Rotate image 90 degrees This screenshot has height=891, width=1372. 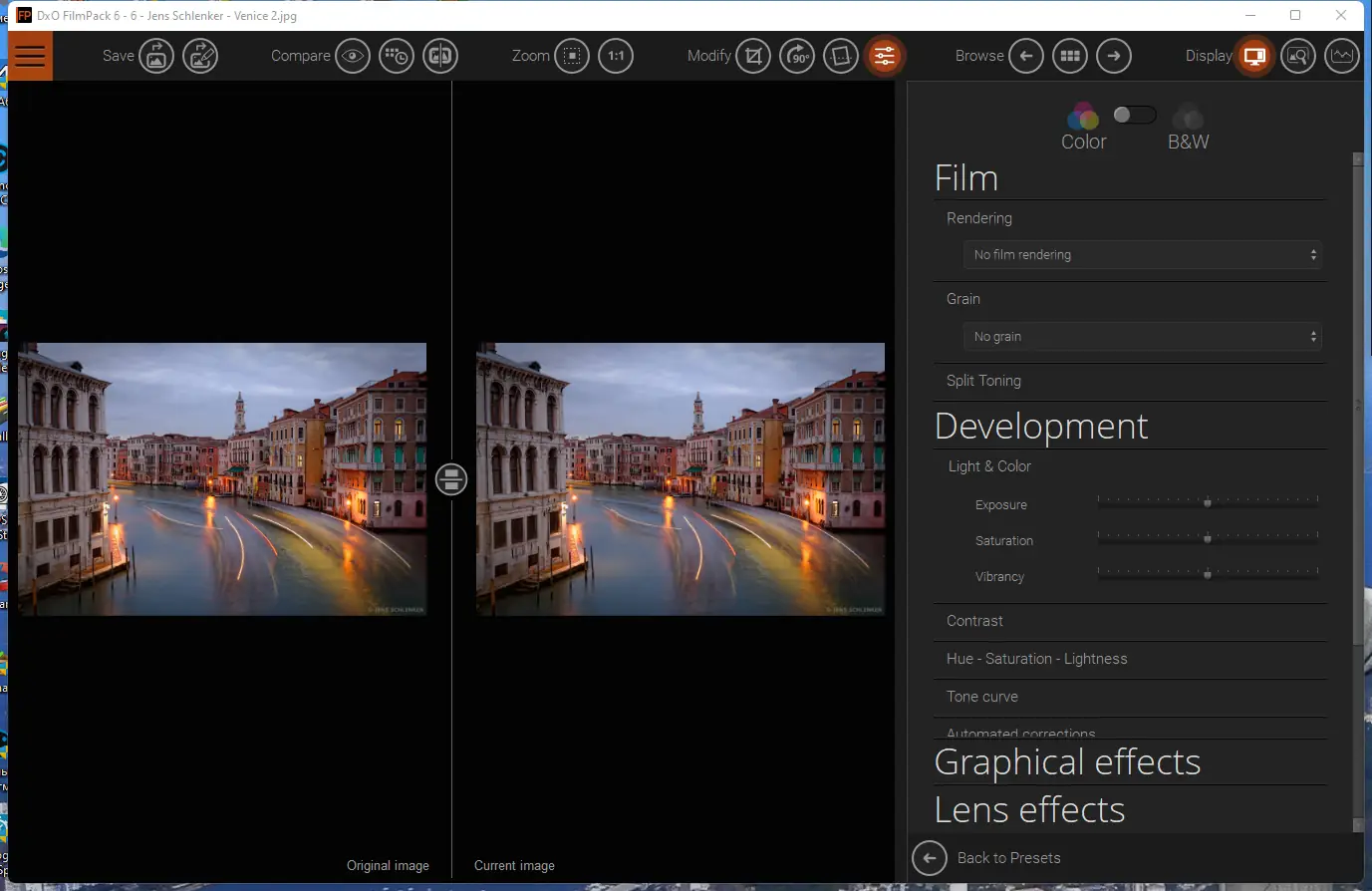(x=797, y=56)
